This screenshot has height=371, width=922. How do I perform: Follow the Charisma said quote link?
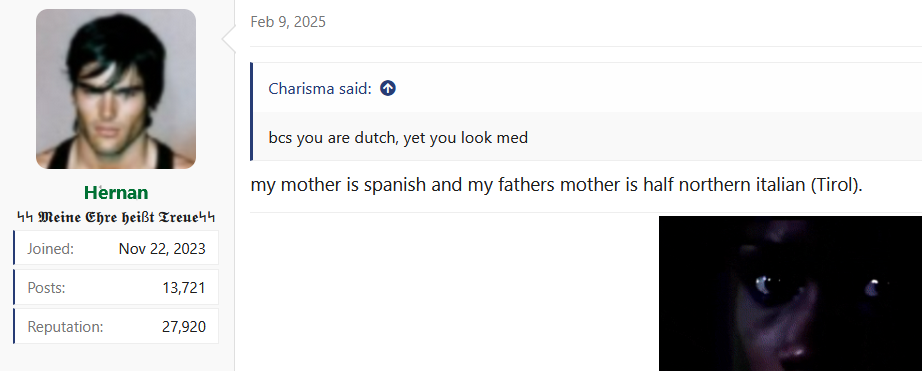(x=320, y=89)
